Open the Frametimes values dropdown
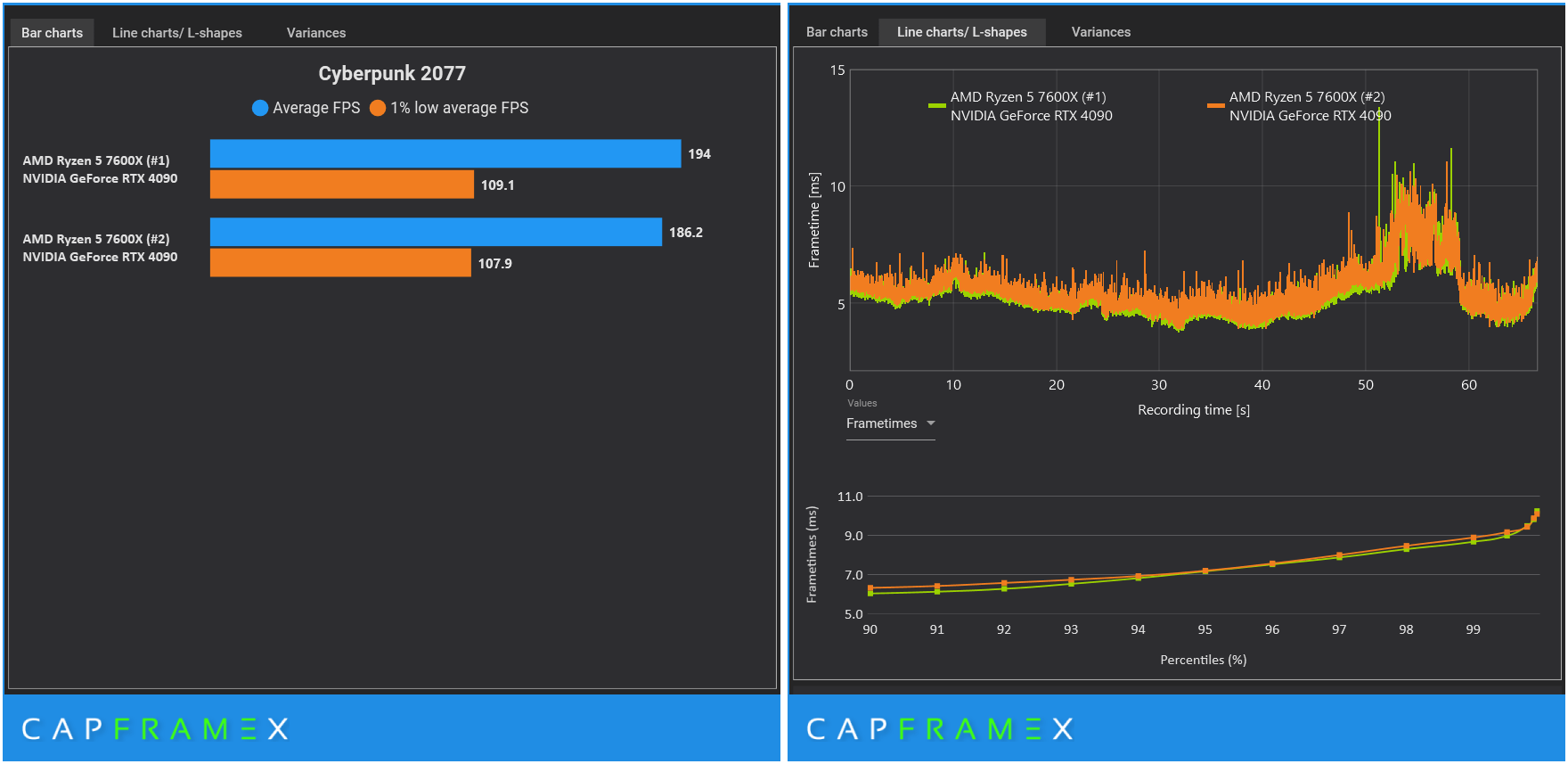The width and height of the screenshot is (1568, 764). [x=890, y=423]
